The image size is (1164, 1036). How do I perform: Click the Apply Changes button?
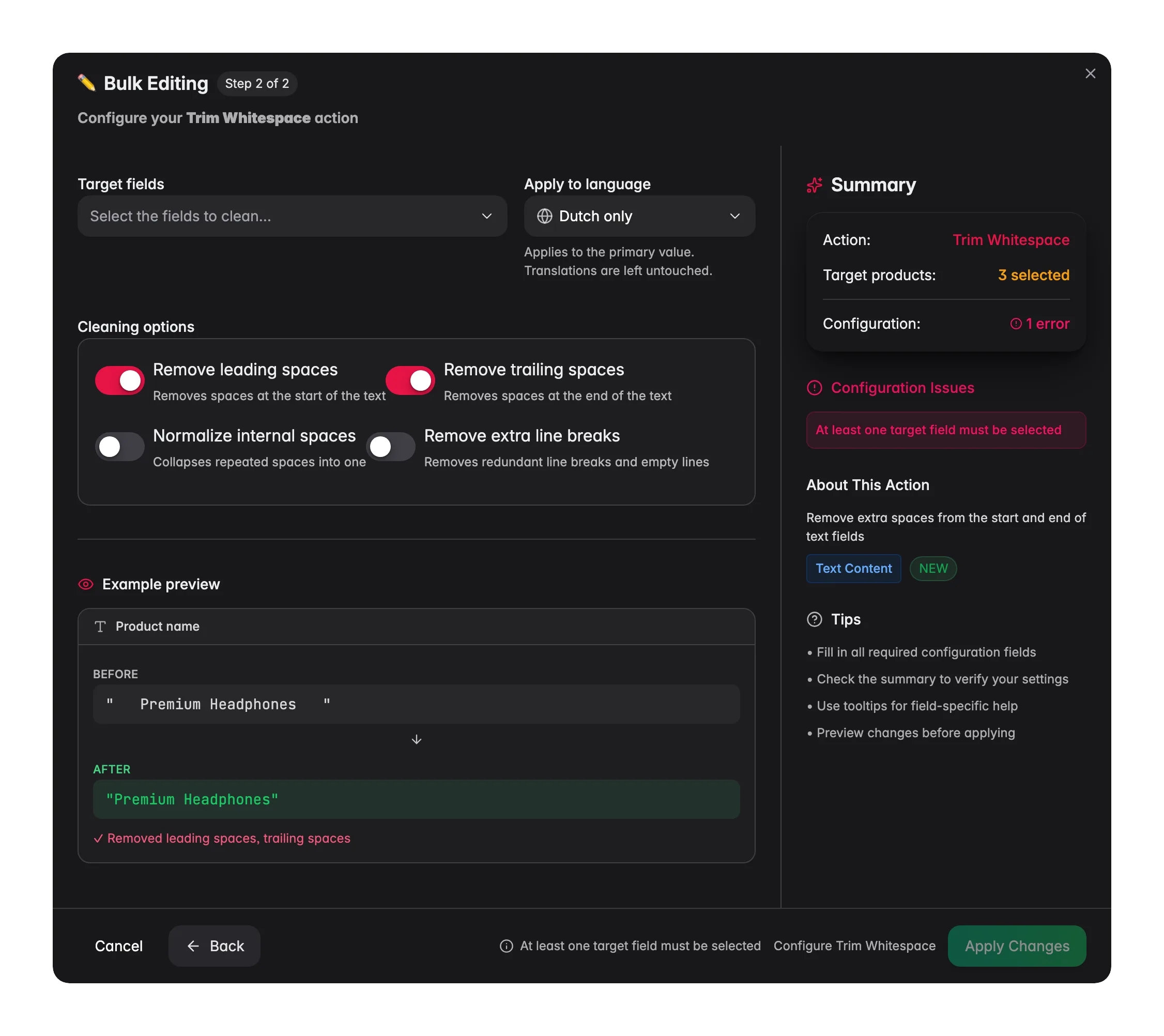coord(1017,946)
